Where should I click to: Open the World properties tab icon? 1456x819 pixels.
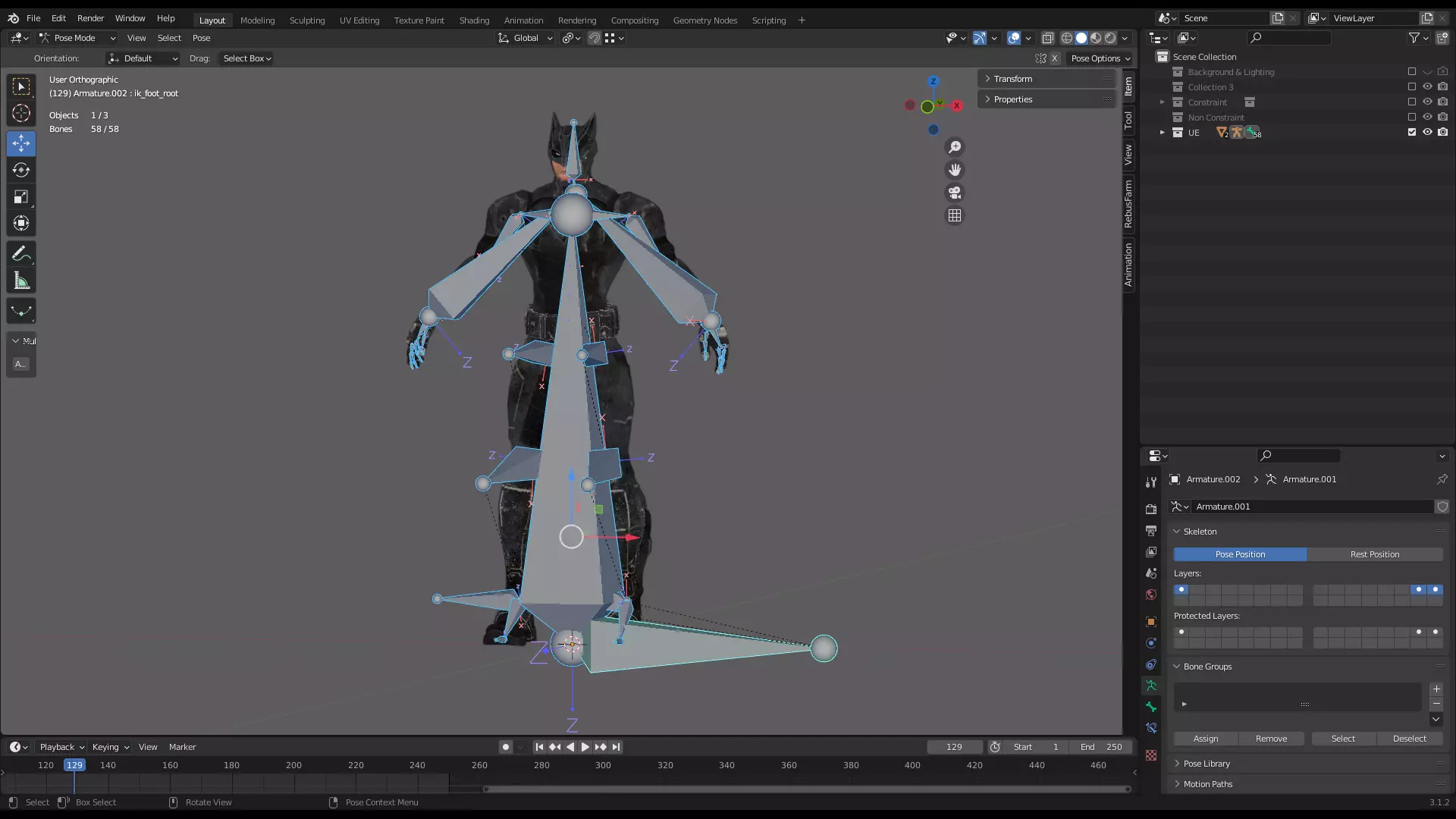(1151, 595)
